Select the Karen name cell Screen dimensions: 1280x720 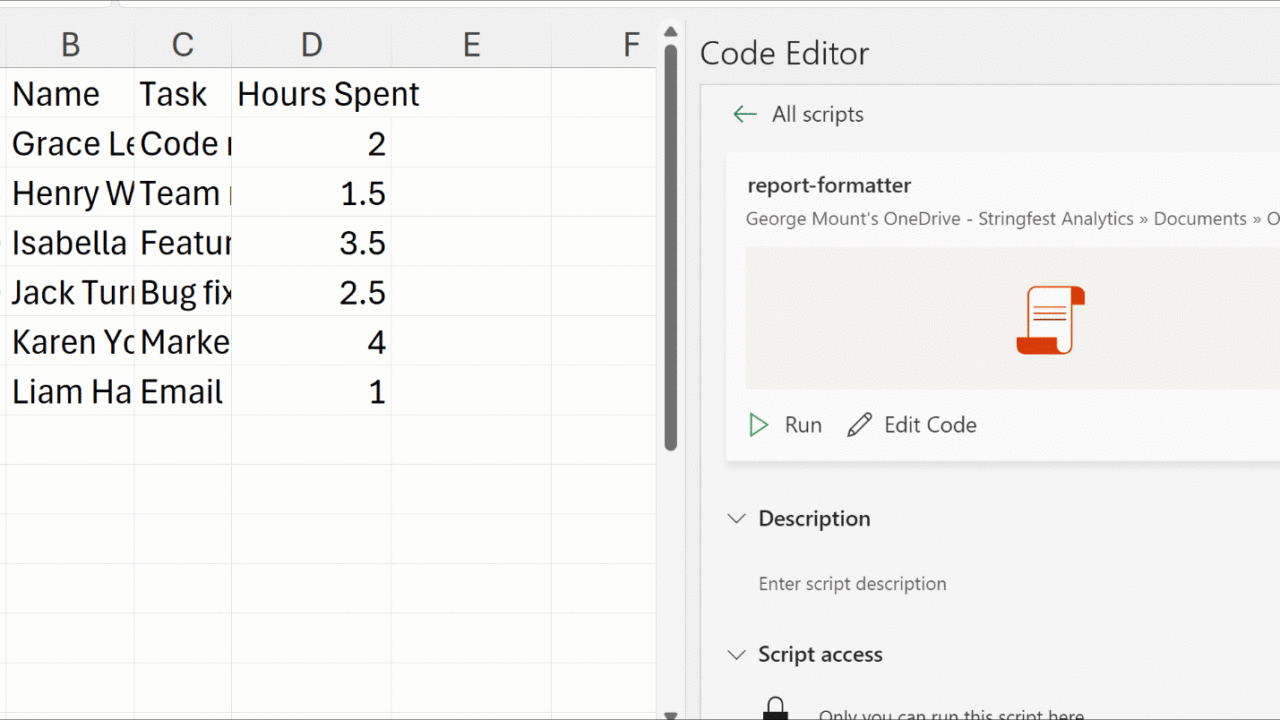coord(70,342)
